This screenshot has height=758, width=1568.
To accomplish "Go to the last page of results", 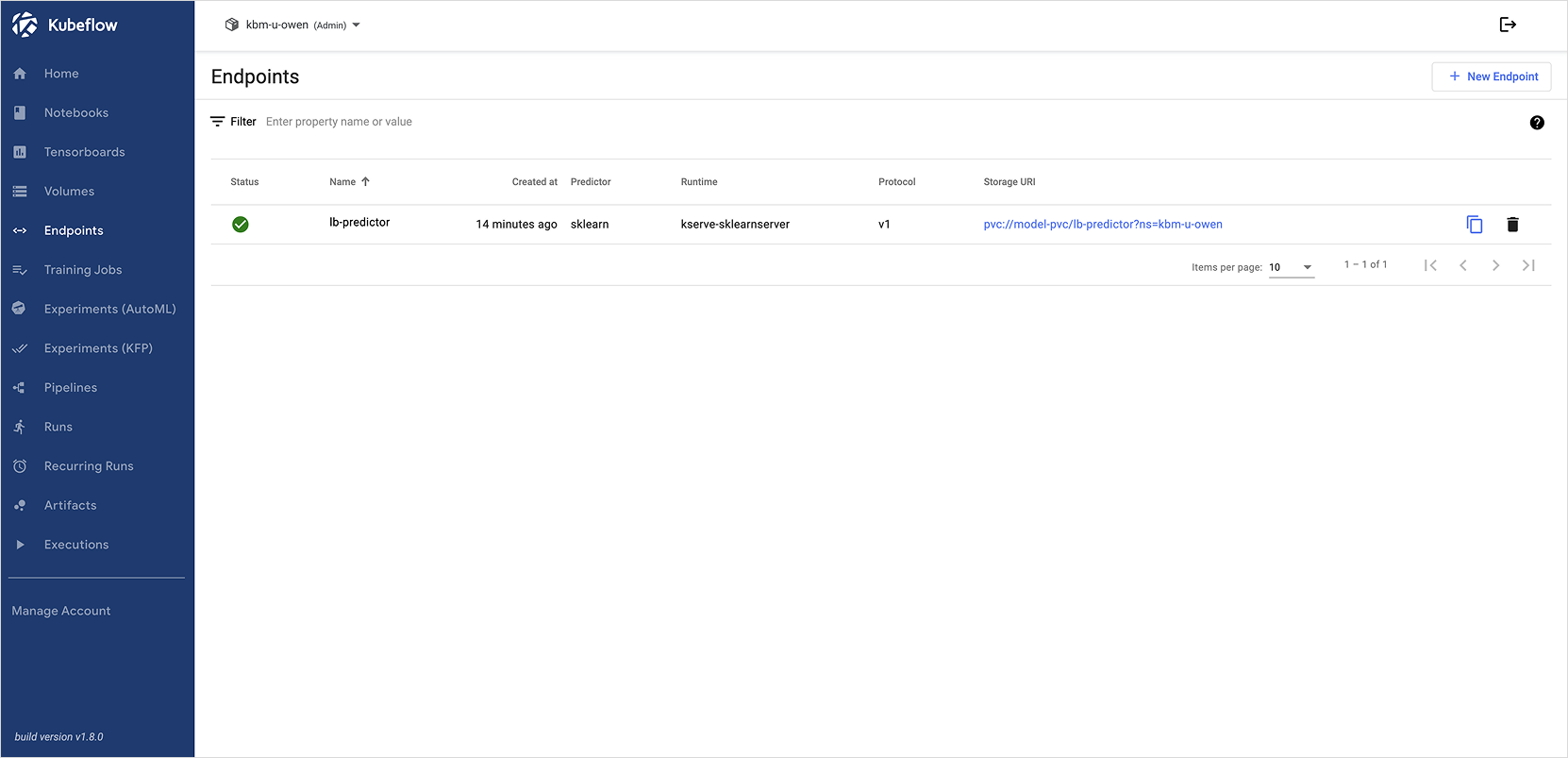I will (x=1528, y=265).
